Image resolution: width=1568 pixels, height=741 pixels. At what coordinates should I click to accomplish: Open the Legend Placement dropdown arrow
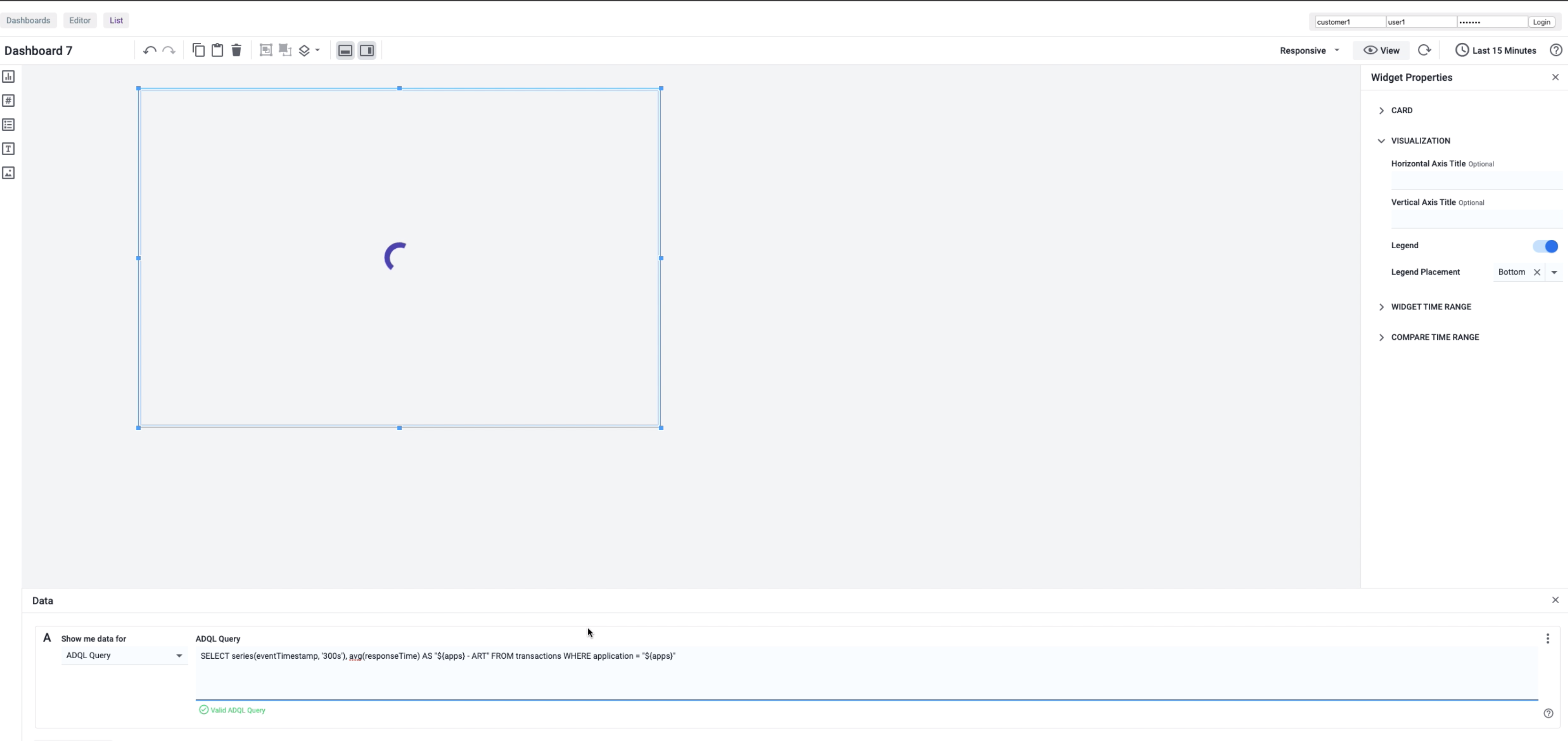click(1554, 273)
